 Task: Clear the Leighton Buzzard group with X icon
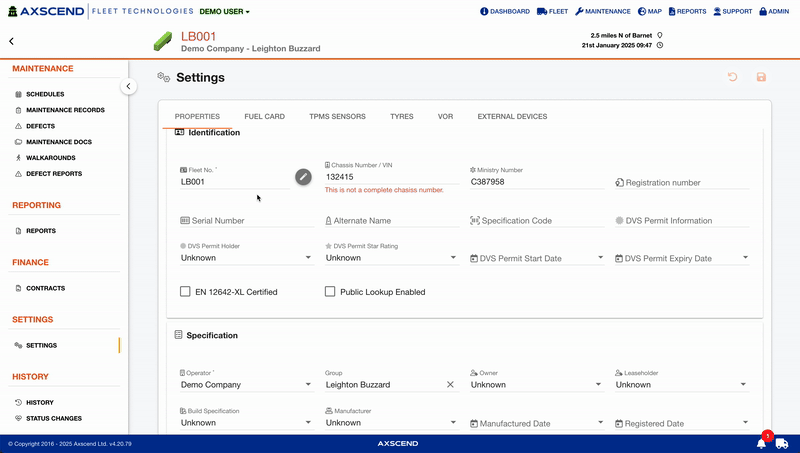tap(450, 384)
